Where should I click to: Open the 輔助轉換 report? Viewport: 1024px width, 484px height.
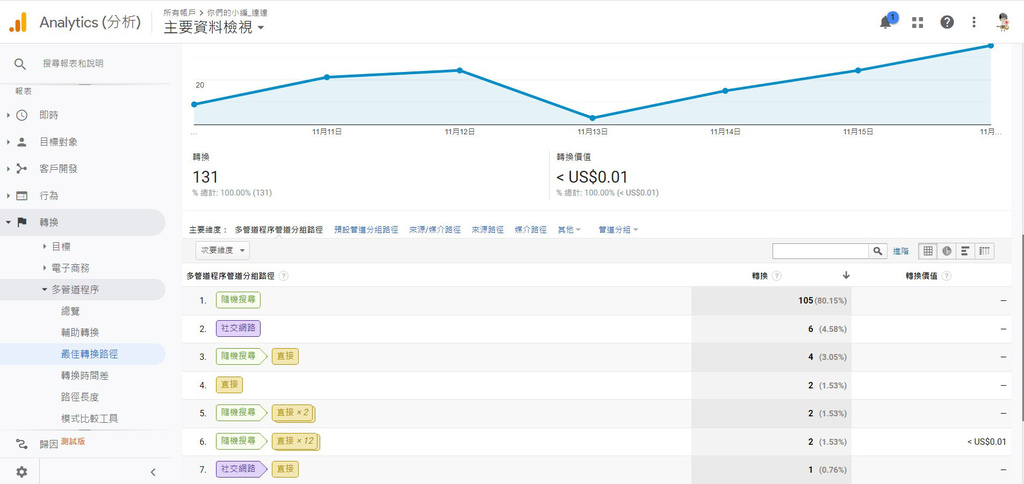click(x=80, y=332)
